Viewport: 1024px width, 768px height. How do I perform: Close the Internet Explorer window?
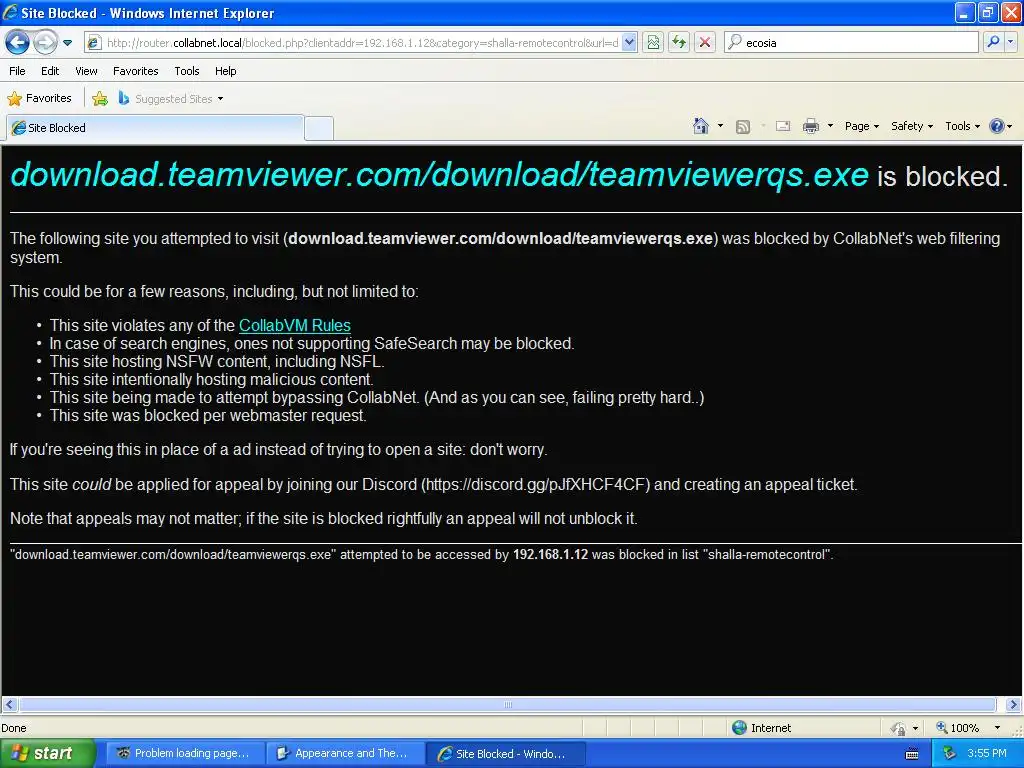coord(1011,12)
